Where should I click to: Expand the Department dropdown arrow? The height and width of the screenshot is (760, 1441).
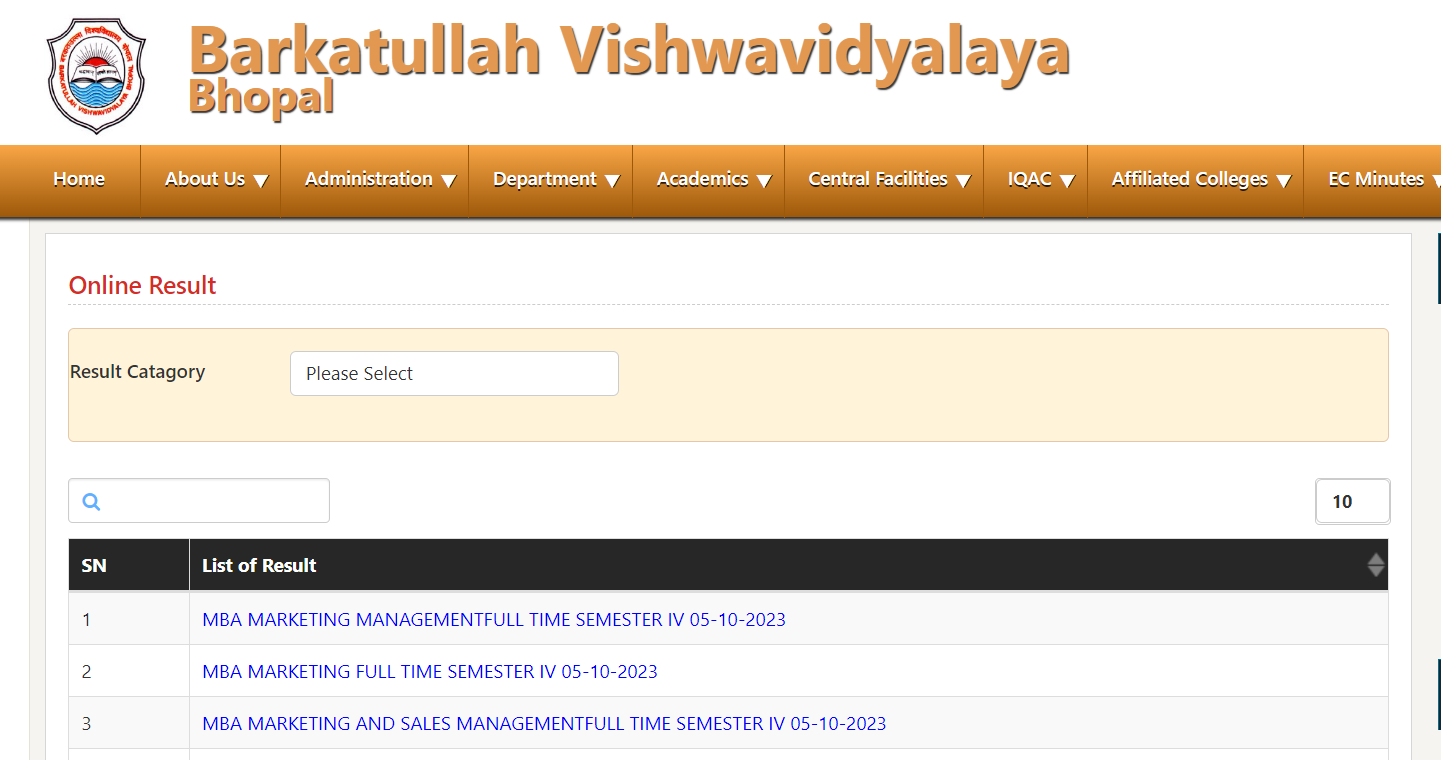(612, 181)
